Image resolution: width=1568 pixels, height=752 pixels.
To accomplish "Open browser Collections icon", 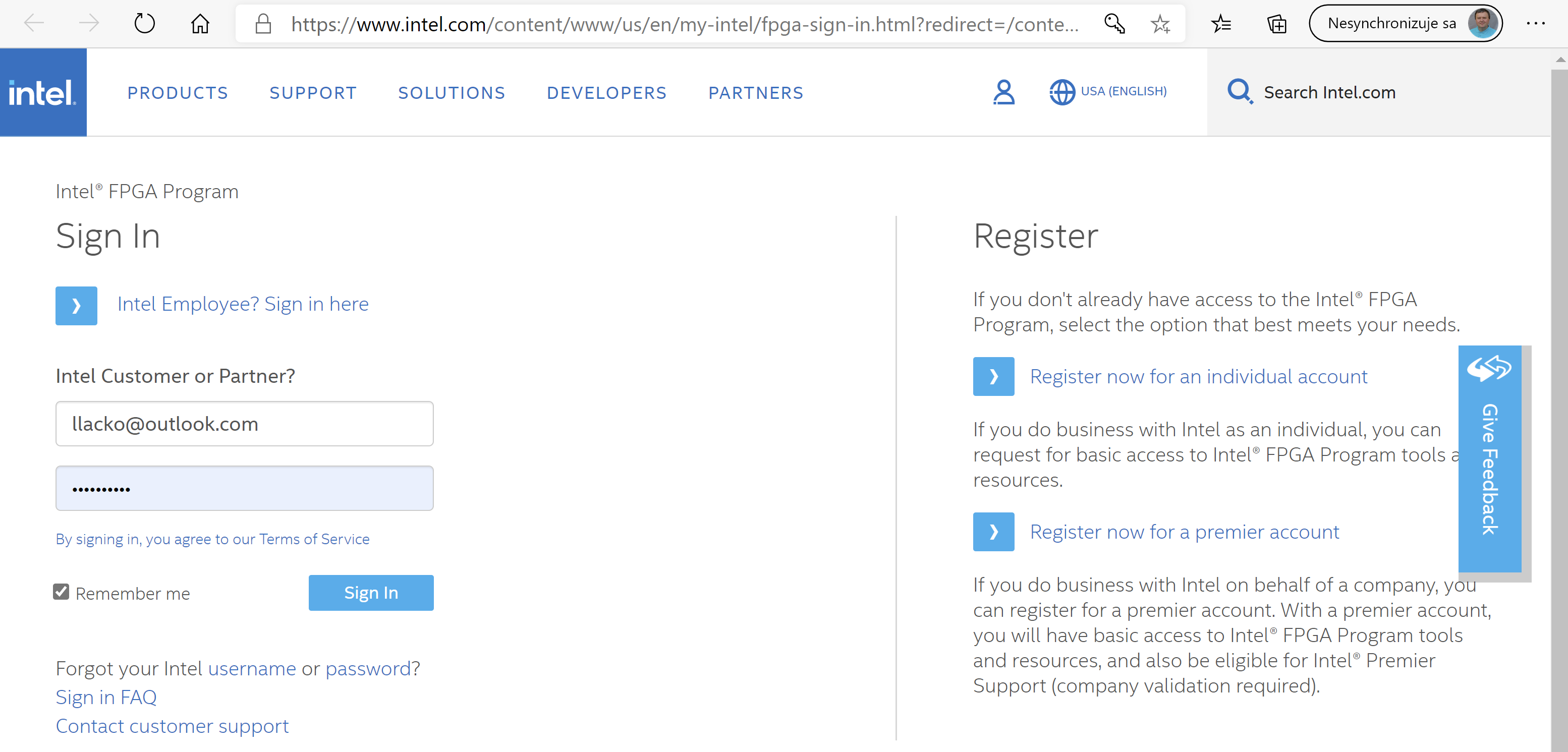I will coord(1276,24).
